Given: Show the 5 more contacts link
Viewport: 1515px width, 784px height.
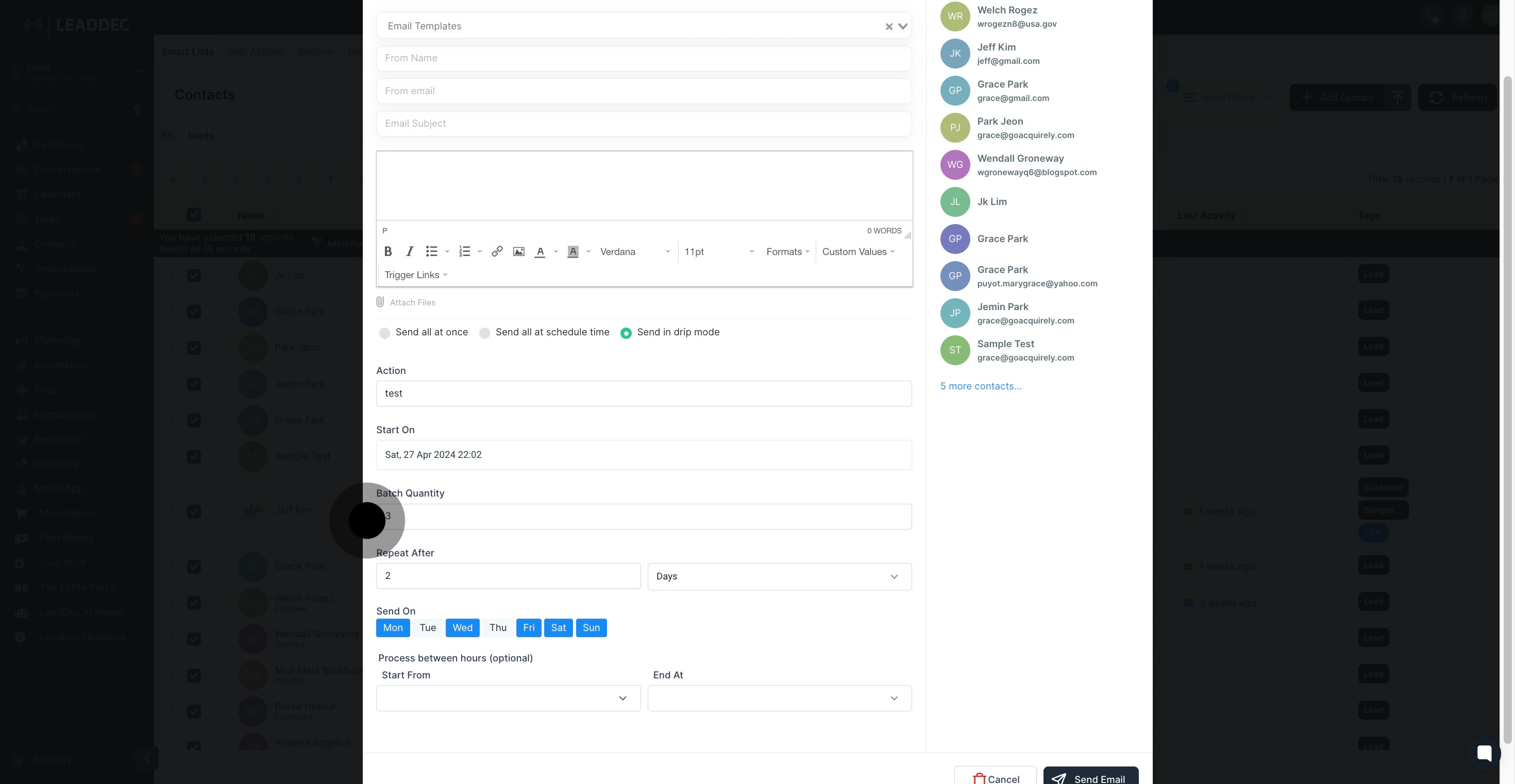Looking at the screenshot, I should pyautogui.click(x=981, y=386).
